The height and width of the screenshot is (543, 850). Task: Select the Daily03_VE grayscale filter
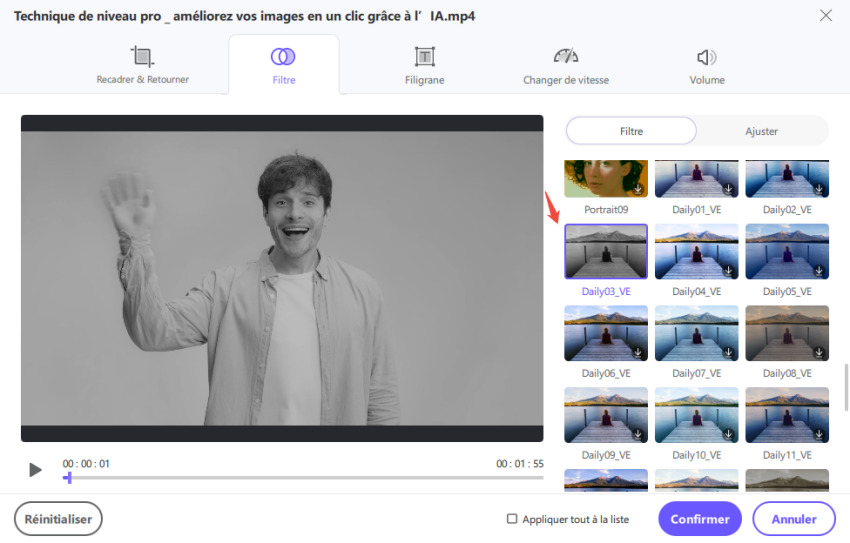(x=606, y=251)
